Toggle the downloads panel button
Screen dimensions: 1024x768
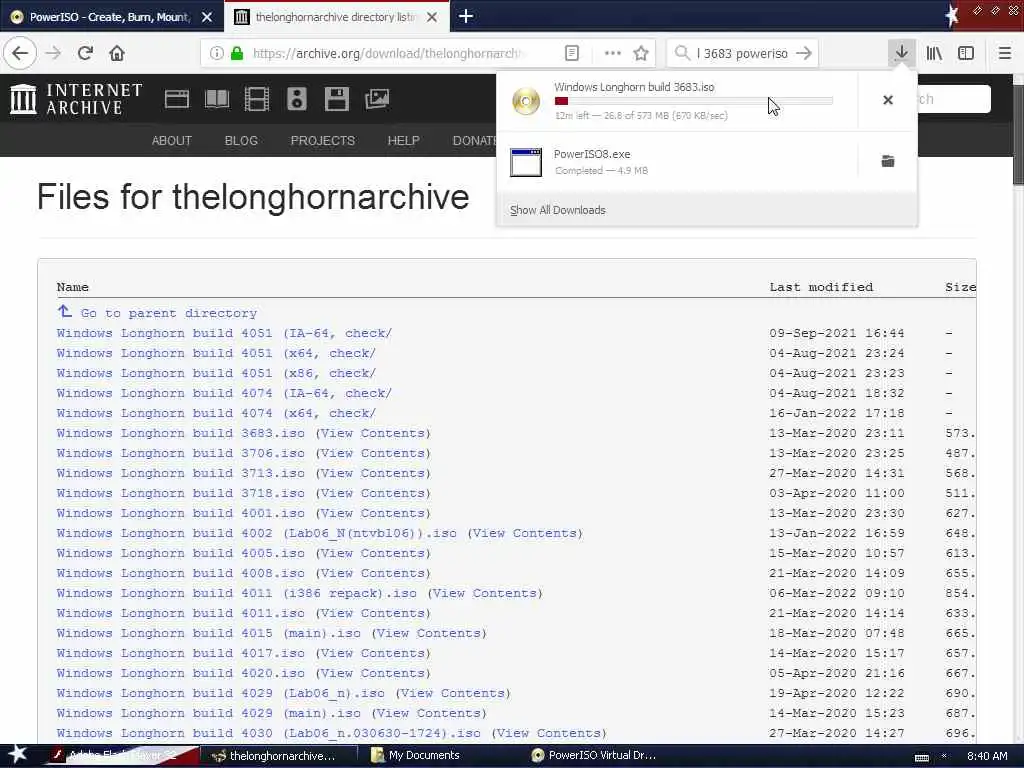[x=901, y=53]
